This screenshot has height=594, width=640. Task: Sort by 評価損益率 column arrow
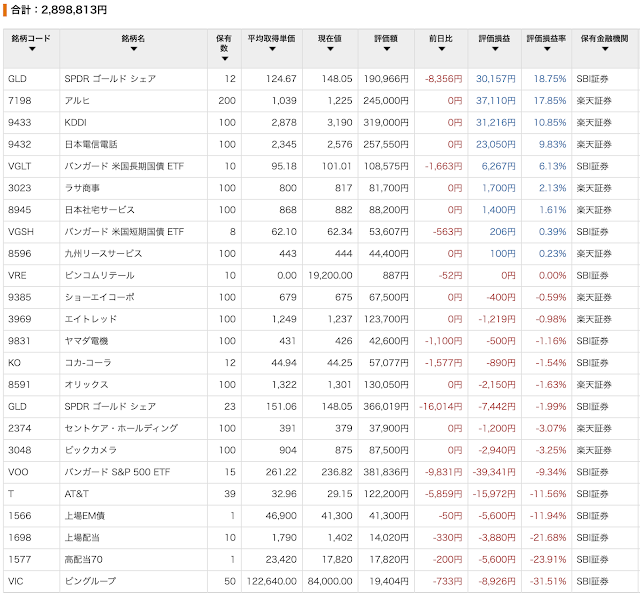[547, 49]
